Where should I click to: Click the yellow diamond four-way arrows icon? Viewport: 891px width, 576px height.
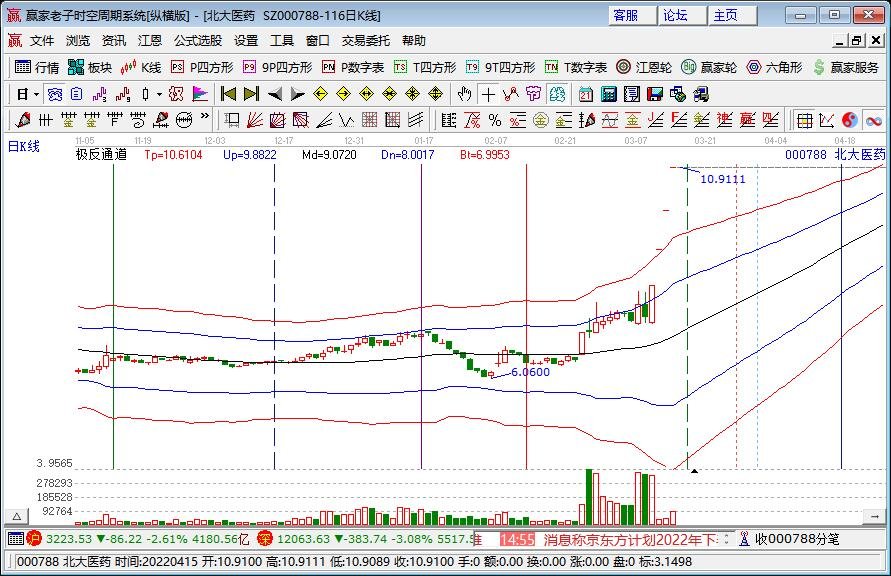pos(435,94)
